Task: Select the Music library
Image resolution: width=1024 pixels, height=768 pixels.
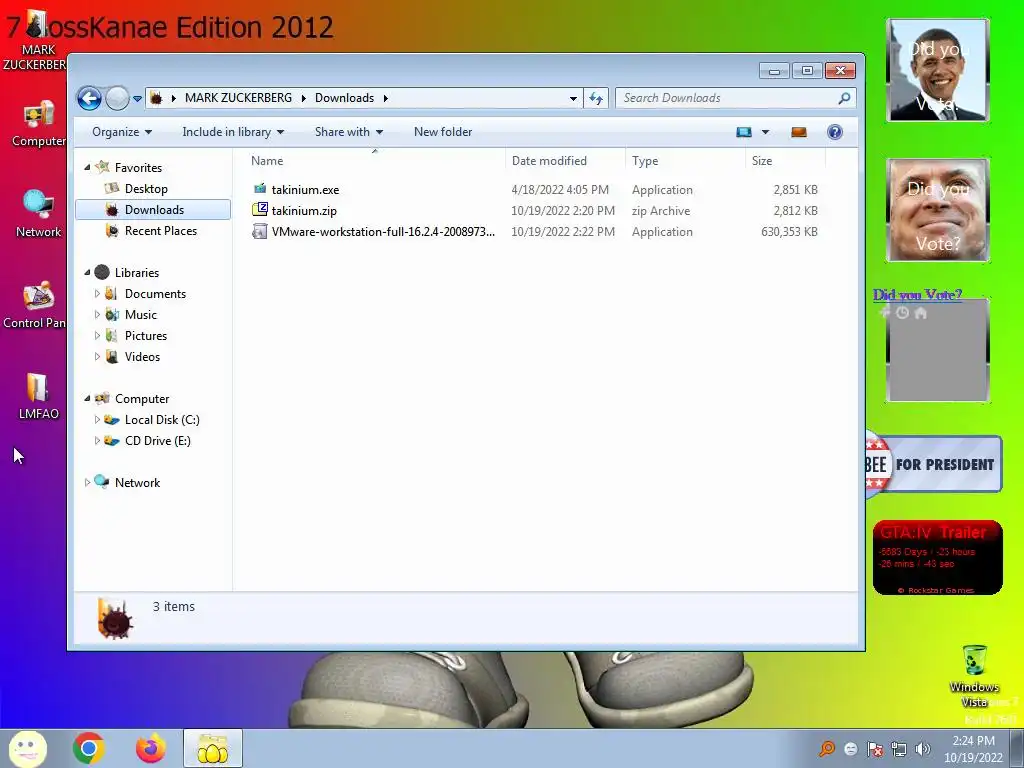Action: click(x=140, y=315)
